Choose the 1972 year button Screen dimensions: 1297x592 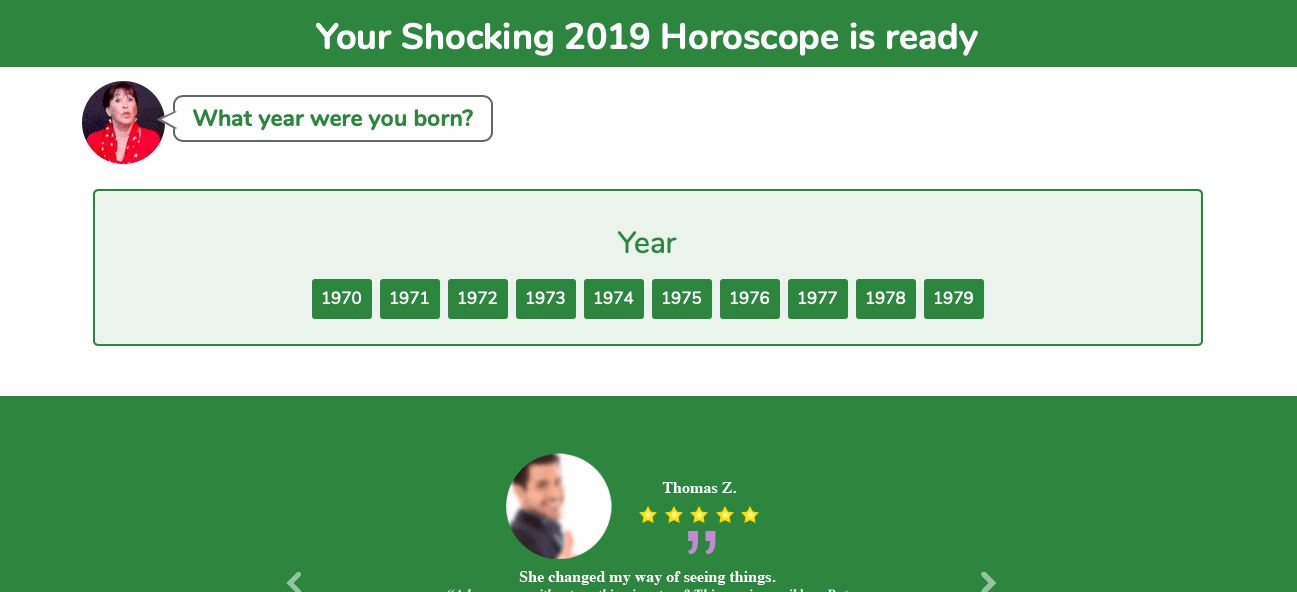coord(478,299)
